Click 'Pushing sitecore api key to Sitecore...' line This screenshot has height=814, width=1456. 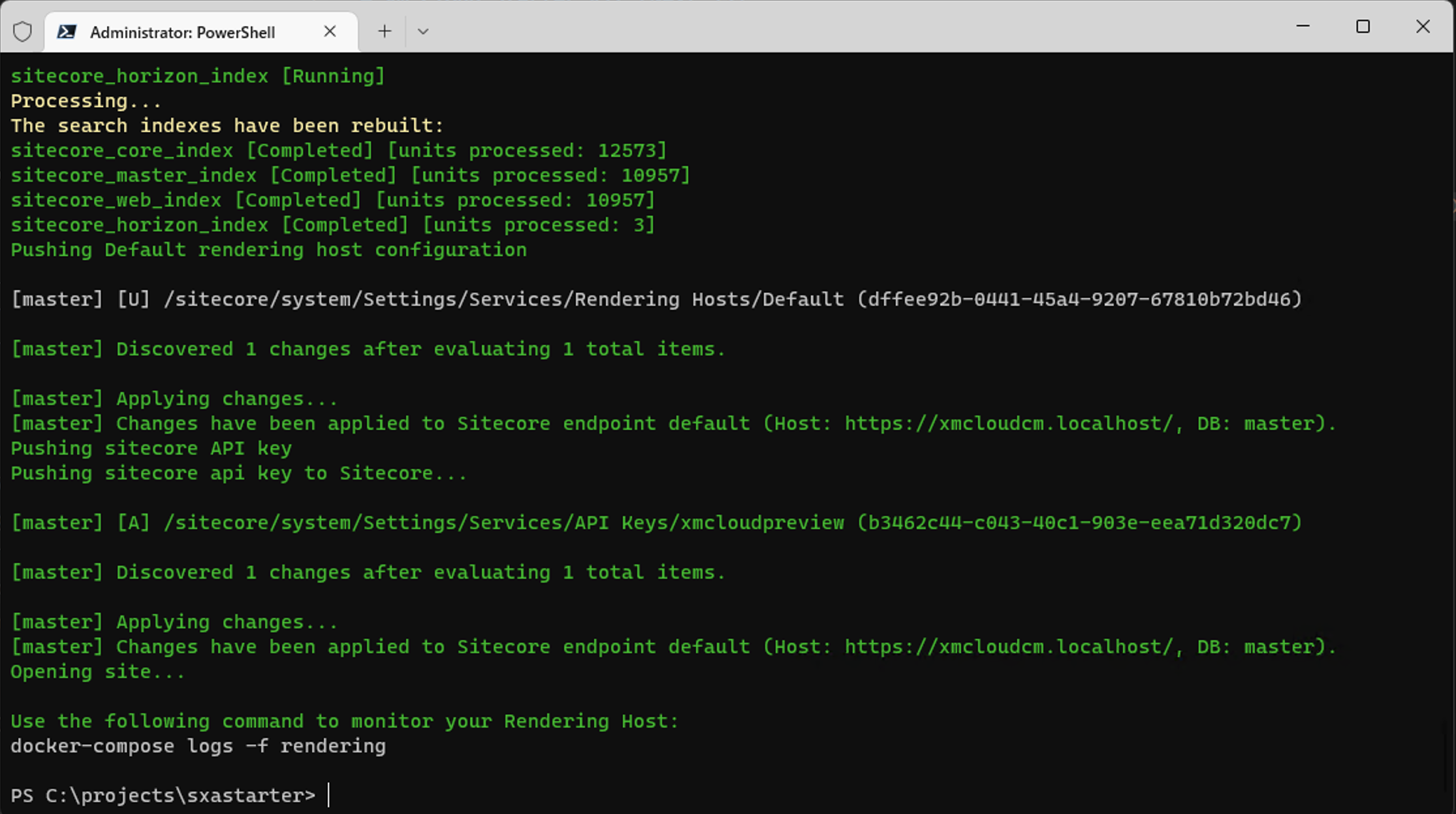[239, 474]
